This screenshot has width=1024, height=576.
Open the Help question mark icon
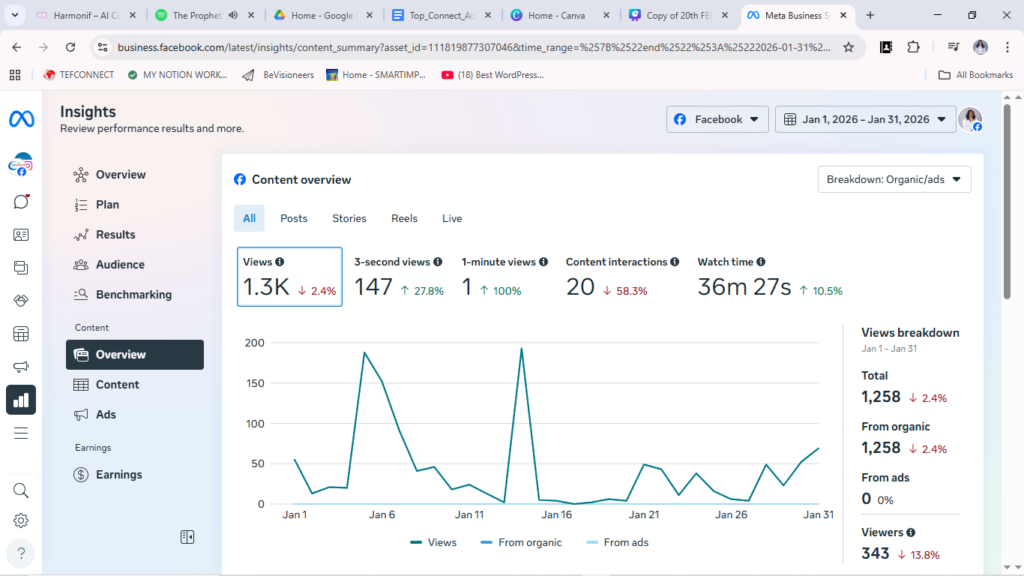pos(21,553)
